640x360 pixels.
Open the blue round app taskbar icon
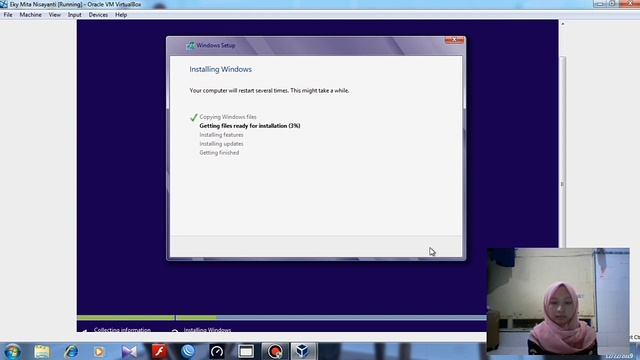pos(188,351)
